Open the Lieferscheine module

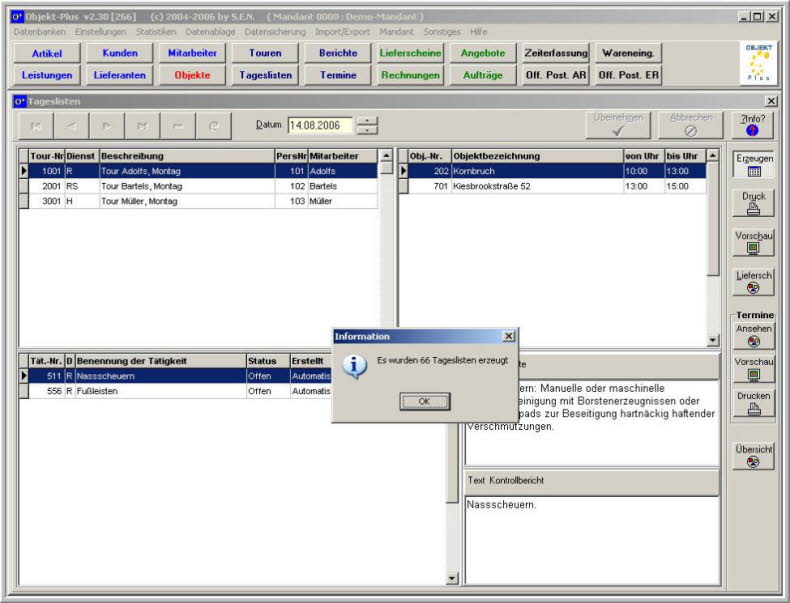pos(410,53)
